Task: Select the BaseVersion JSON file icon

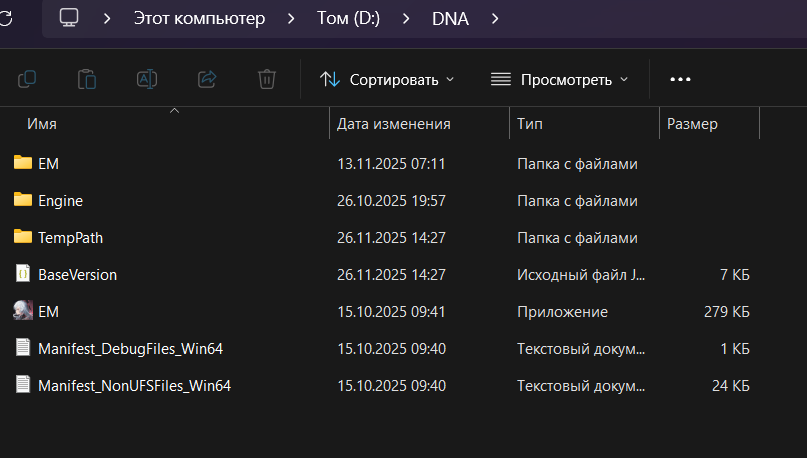Action: pyautogui.click(x=24, y=274)
